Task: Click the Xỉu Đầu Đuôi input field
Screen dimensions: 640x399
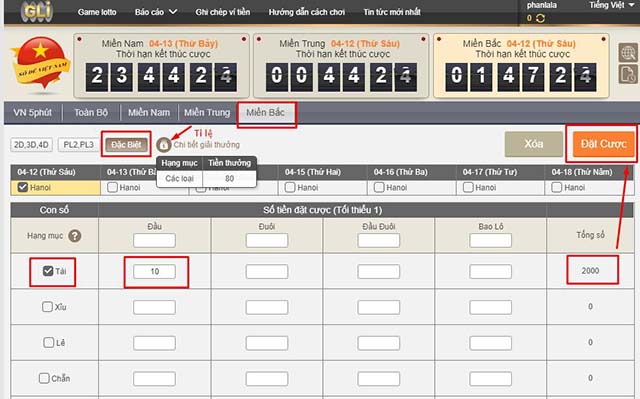Action: click(379, 307)
